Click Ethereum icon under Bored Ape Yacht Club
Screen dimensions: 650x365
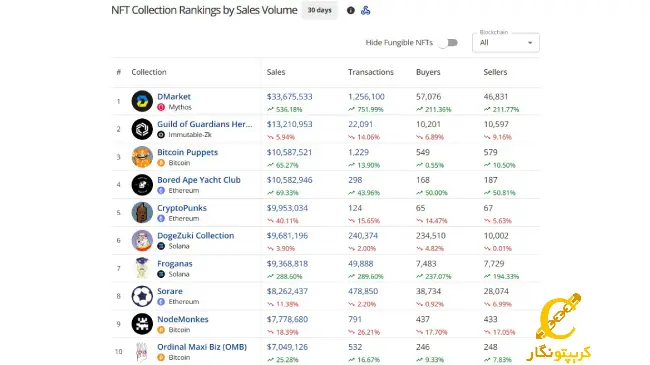[161, 191]
